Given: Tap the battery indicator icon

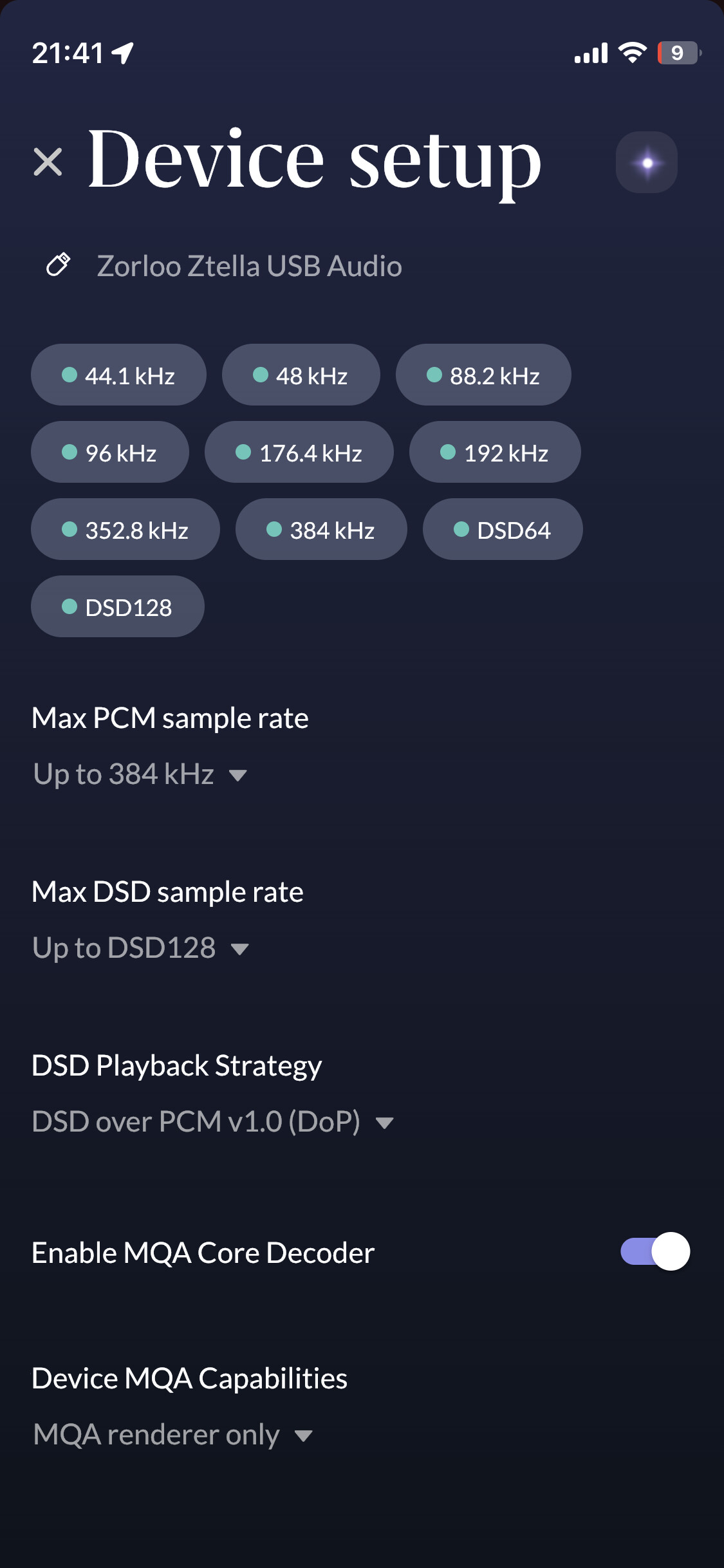Looking at the screenshot, I should click(678, 53).
